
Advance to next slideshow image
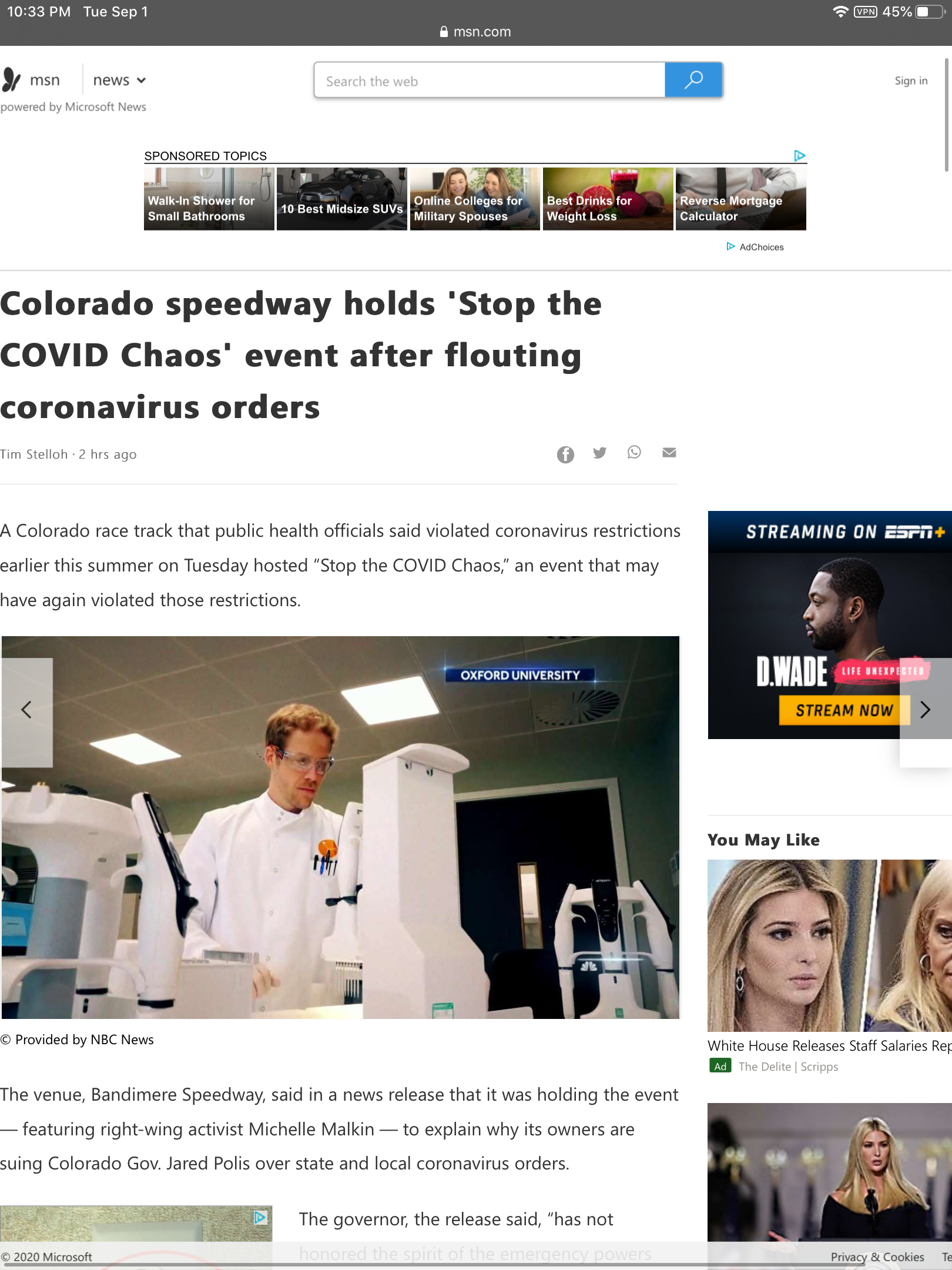point(926,710)
